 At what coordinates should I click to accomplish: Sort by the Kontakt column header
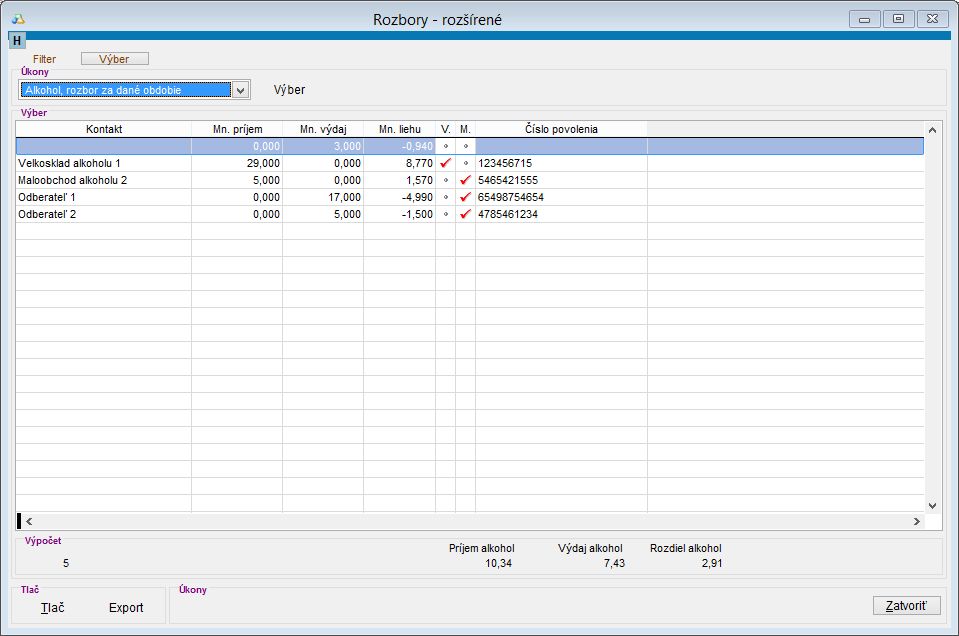tap(103, 129)
